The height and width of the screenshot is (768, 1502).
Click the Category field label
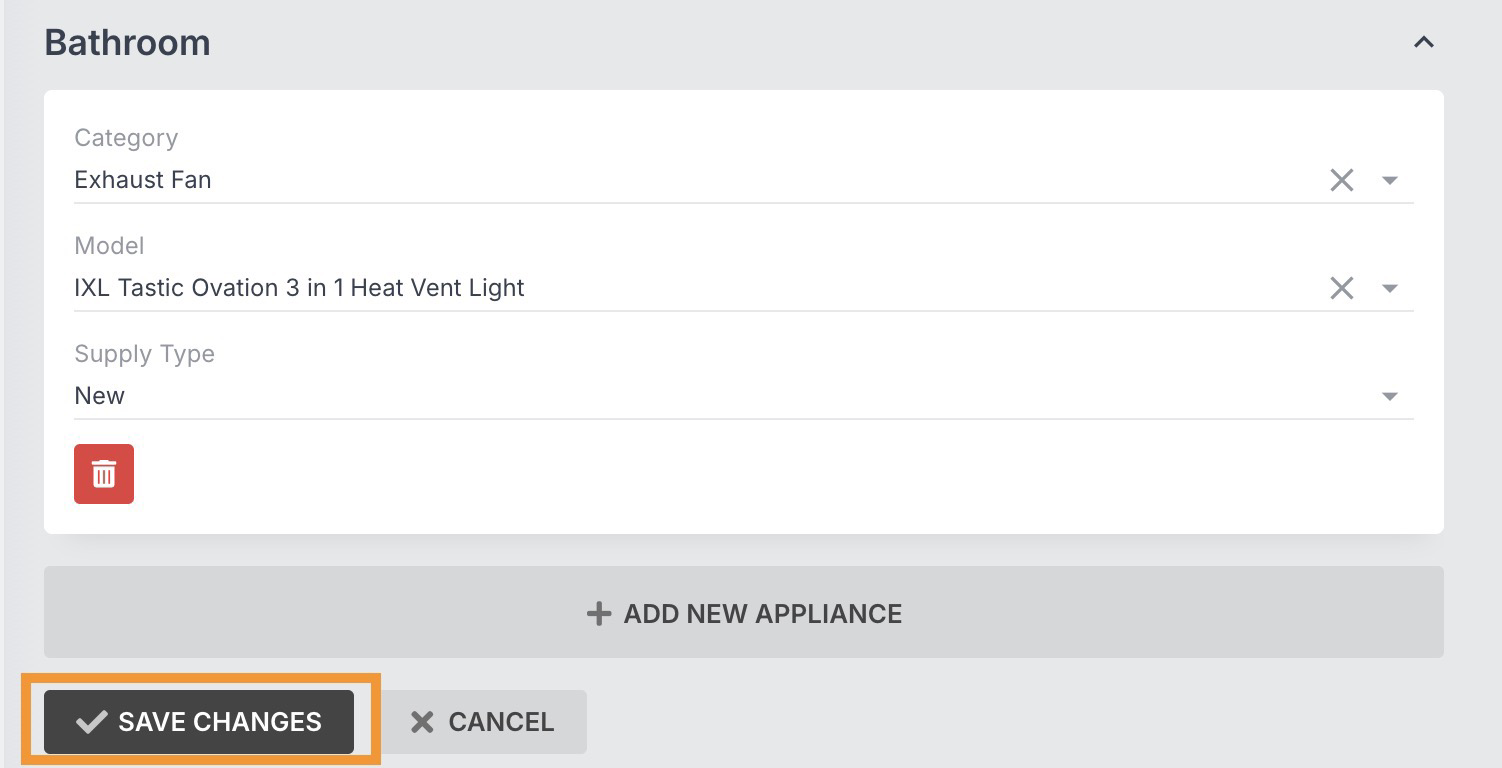tap(126, 138)
